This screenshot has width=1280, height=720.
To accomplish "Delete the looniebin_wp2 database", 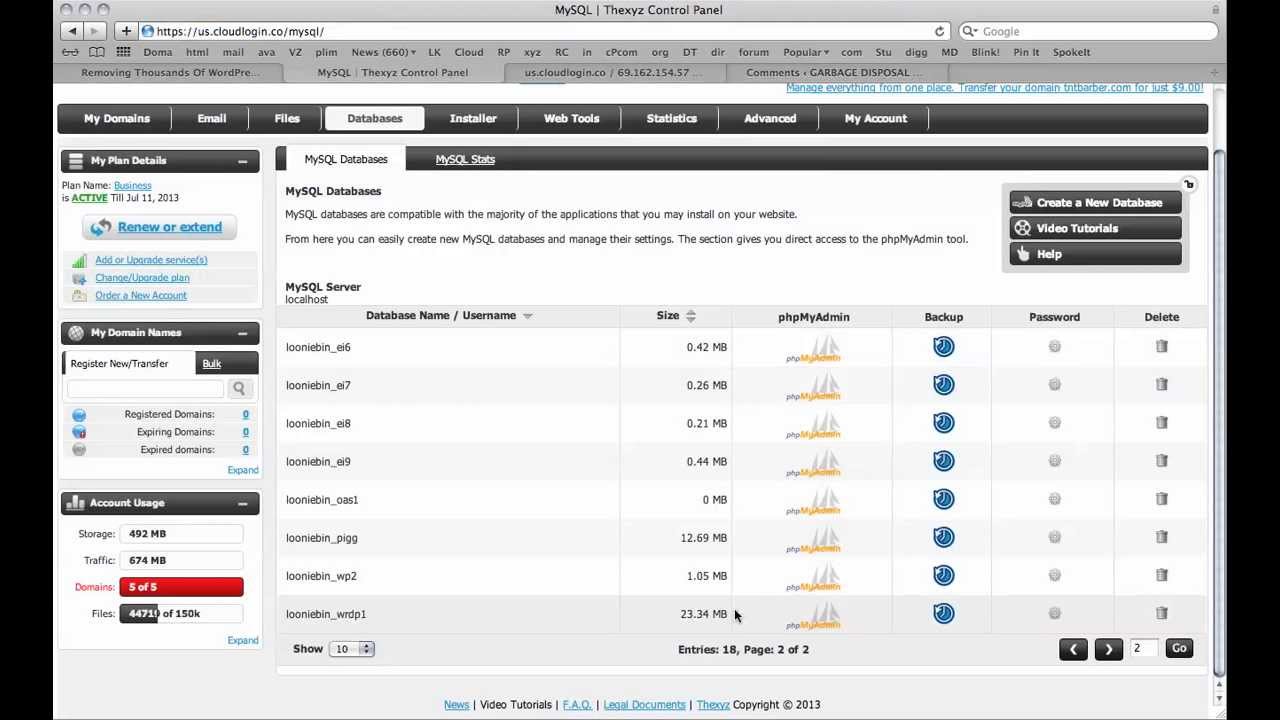I will [x=1161, y=574].
